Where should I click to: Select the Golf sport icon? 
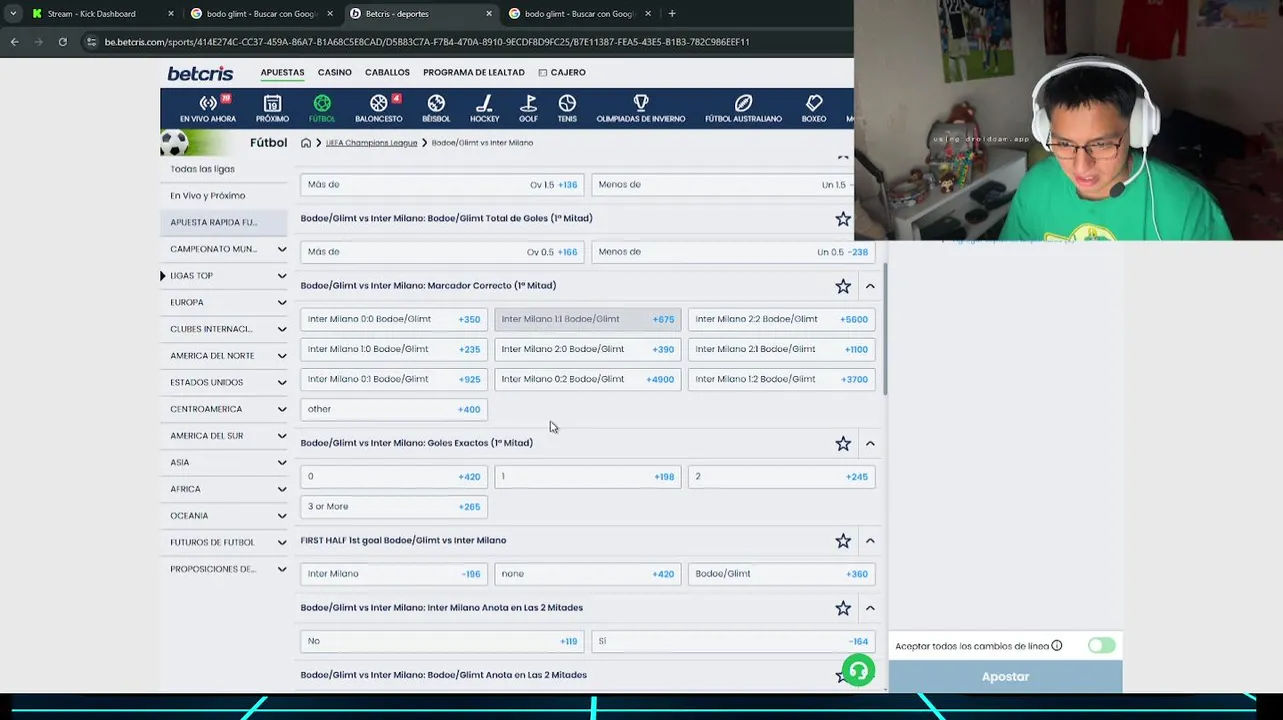[528, 109]
